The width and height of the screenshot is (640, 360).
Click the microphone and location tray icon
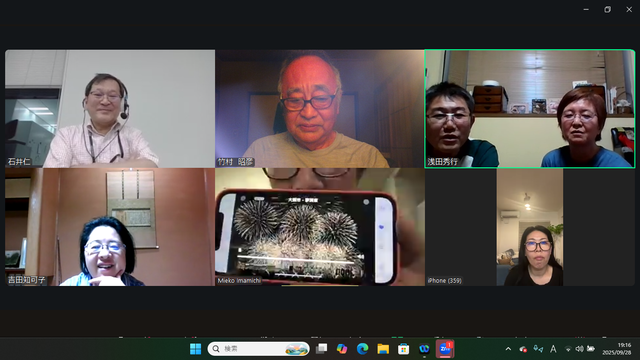(538, 349)
